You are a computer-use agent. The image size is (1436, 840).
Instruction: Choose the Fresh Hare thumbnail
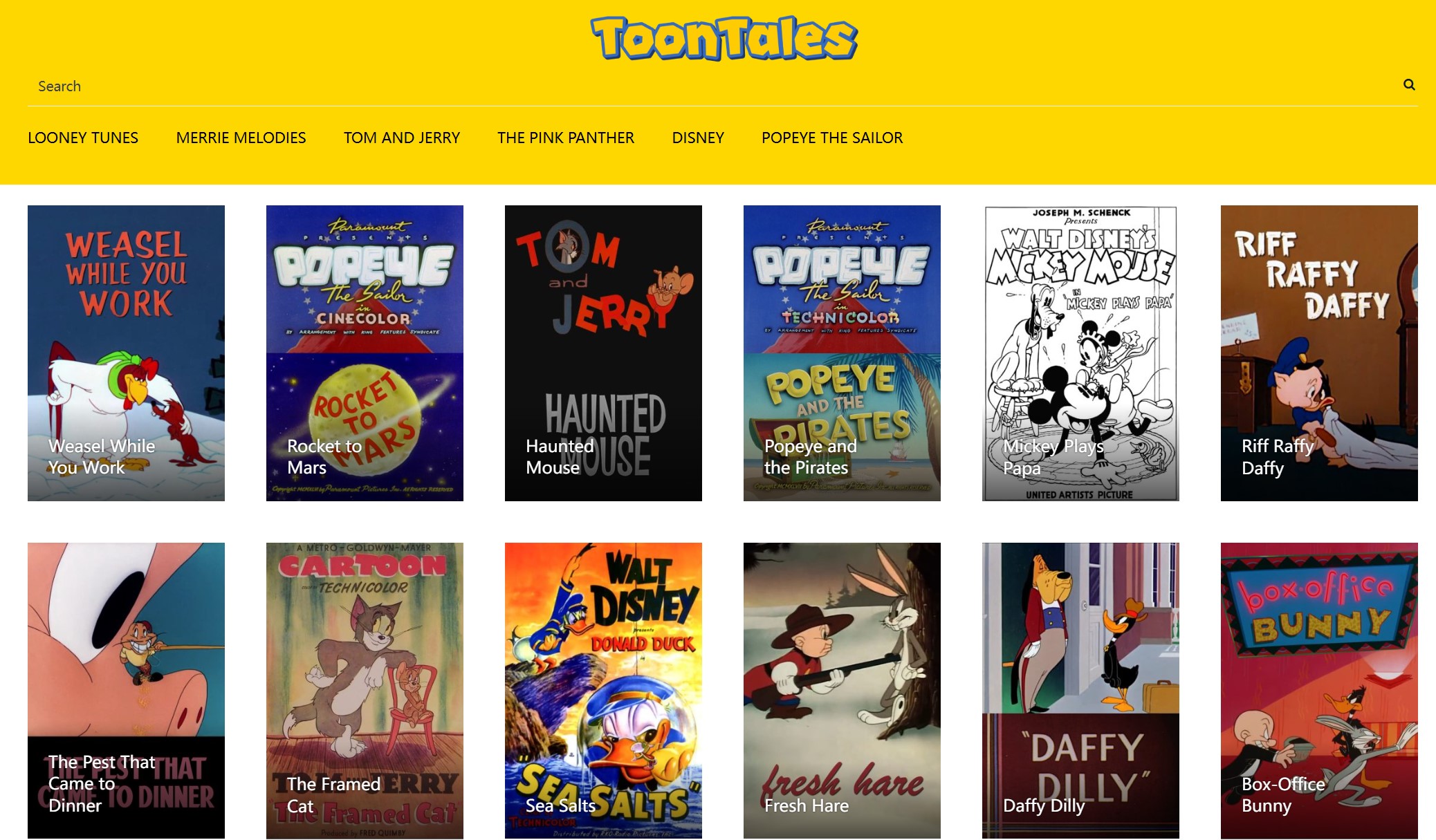[842, 691]
